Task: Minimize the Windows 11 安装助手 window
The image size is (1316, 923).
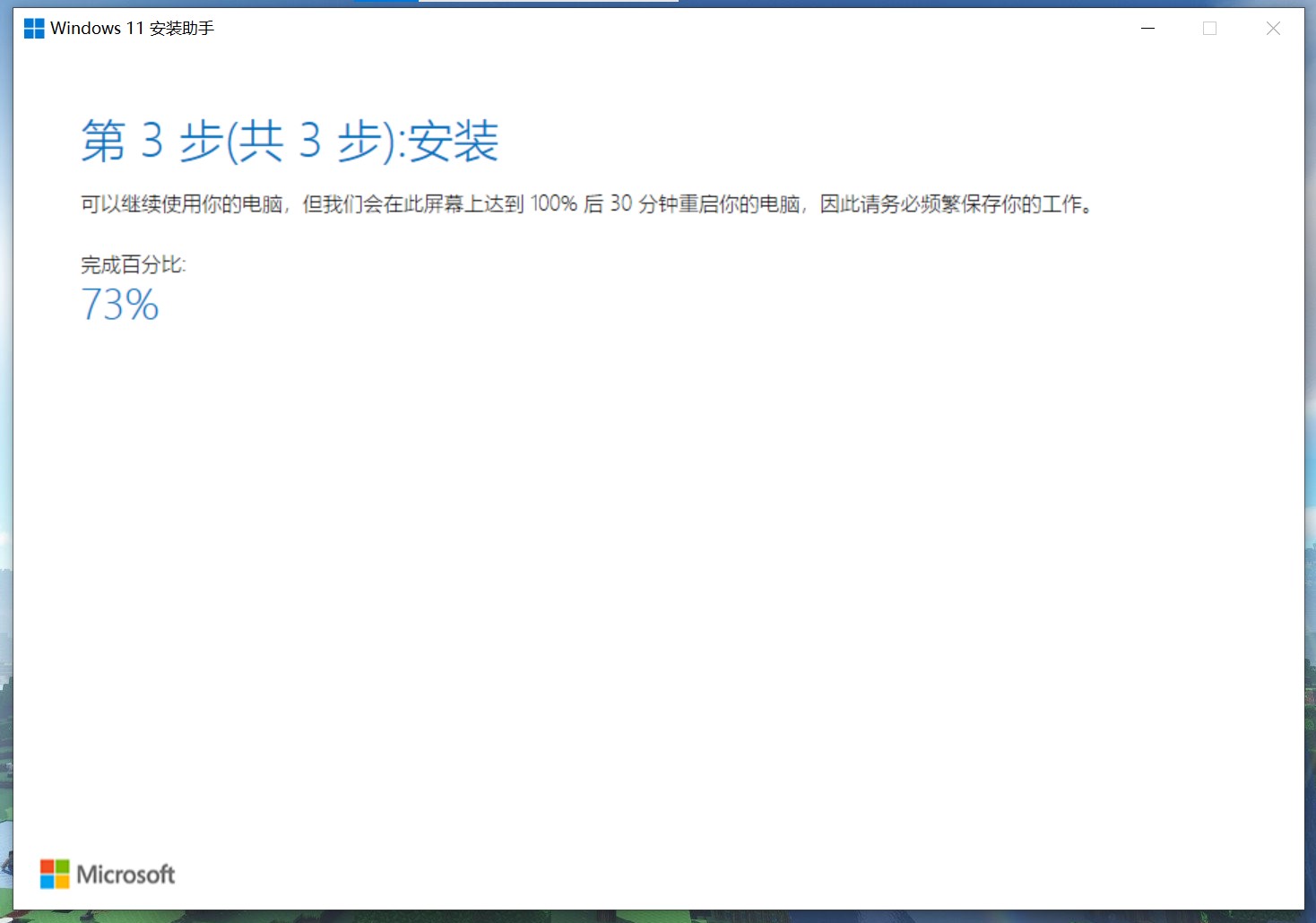Action: 1147,29
